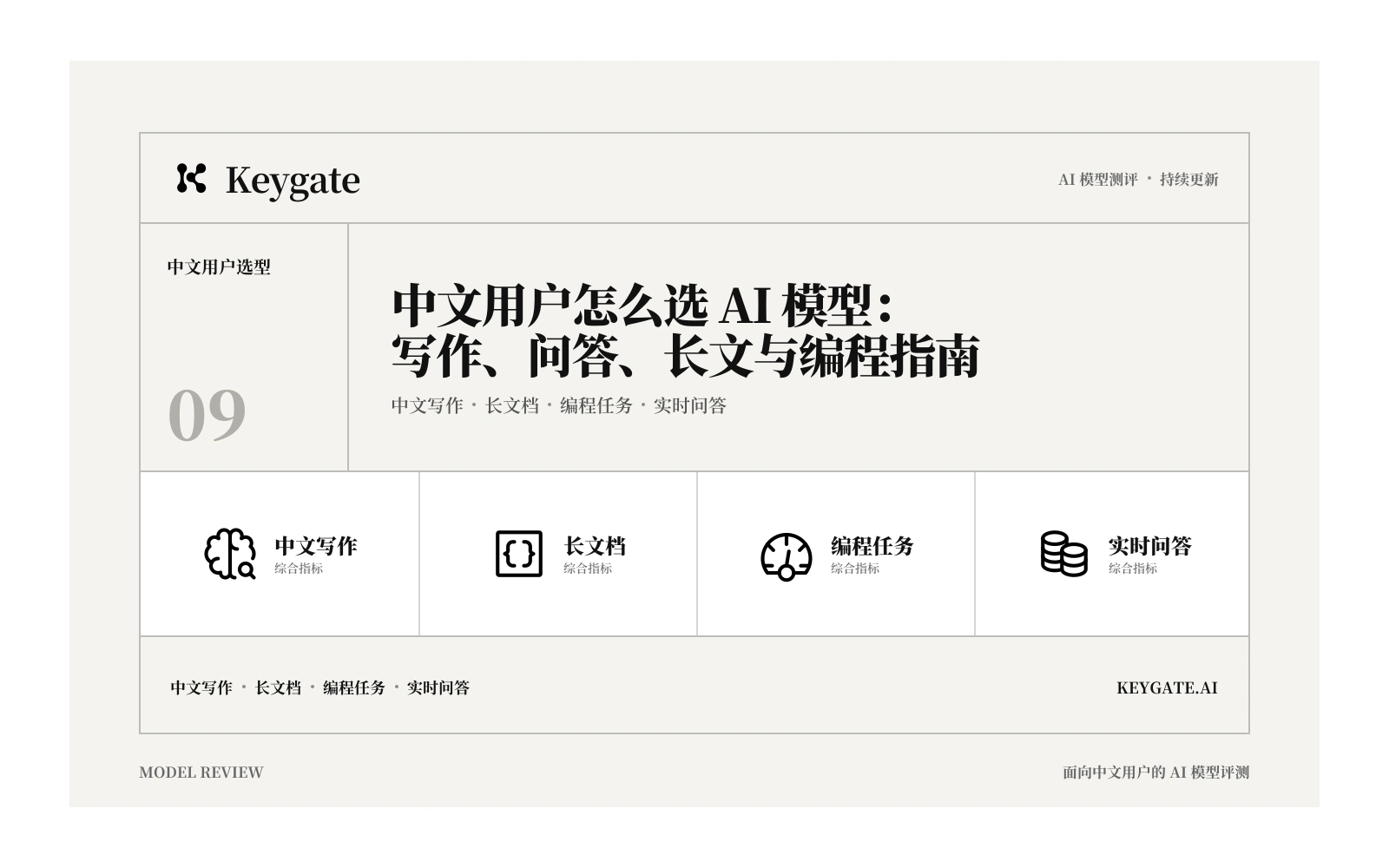
Task: Click the headline line 中文用户怎么选 AI 模型
Action: [642, 305]
